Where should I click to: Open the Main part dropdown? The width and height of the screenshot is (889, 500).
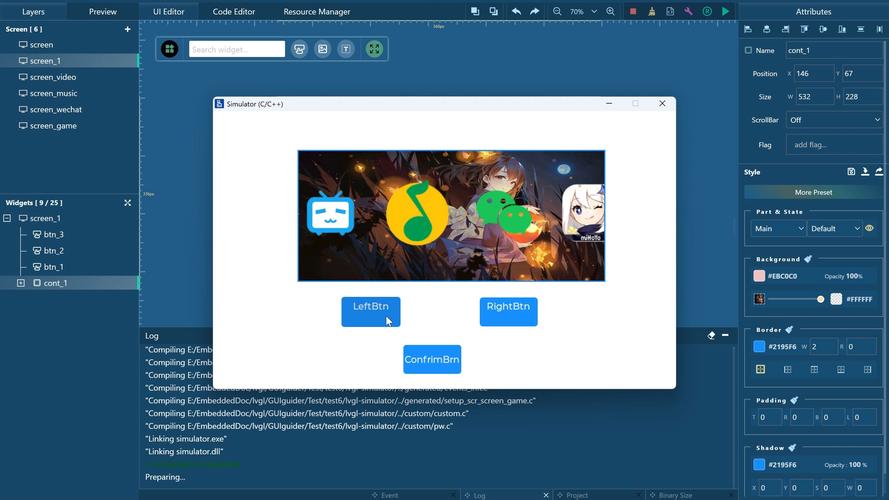(x=778, y=228)
